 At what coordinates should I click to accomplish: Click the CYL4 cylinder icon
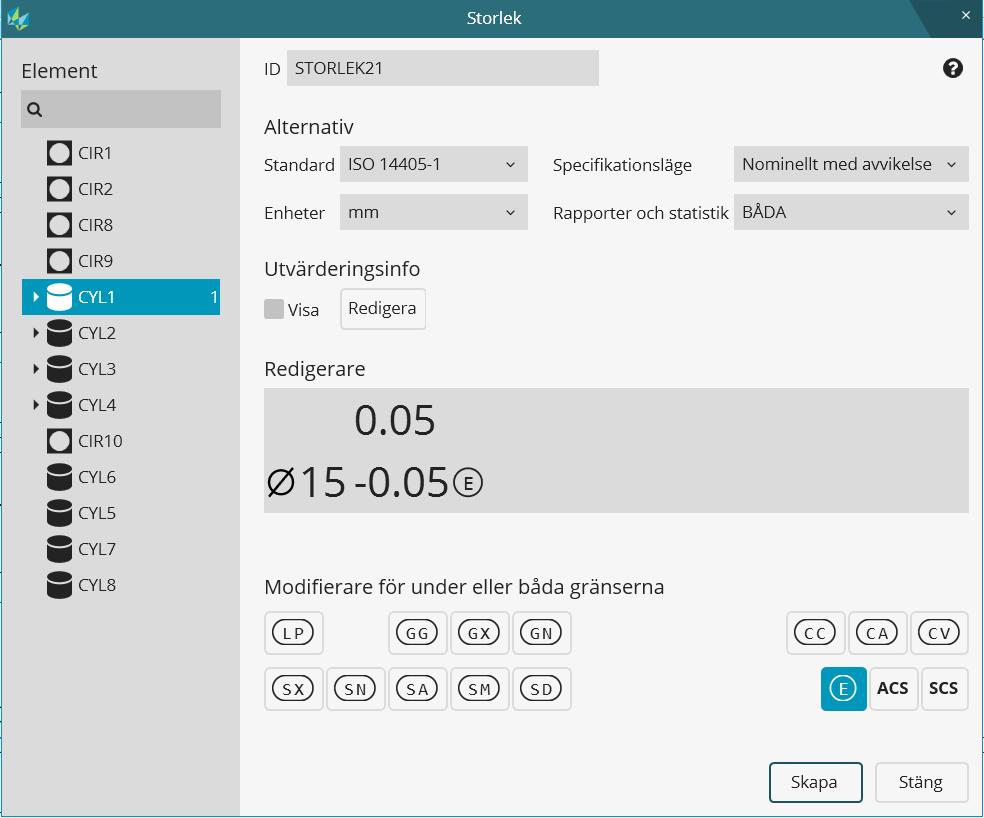60,405
